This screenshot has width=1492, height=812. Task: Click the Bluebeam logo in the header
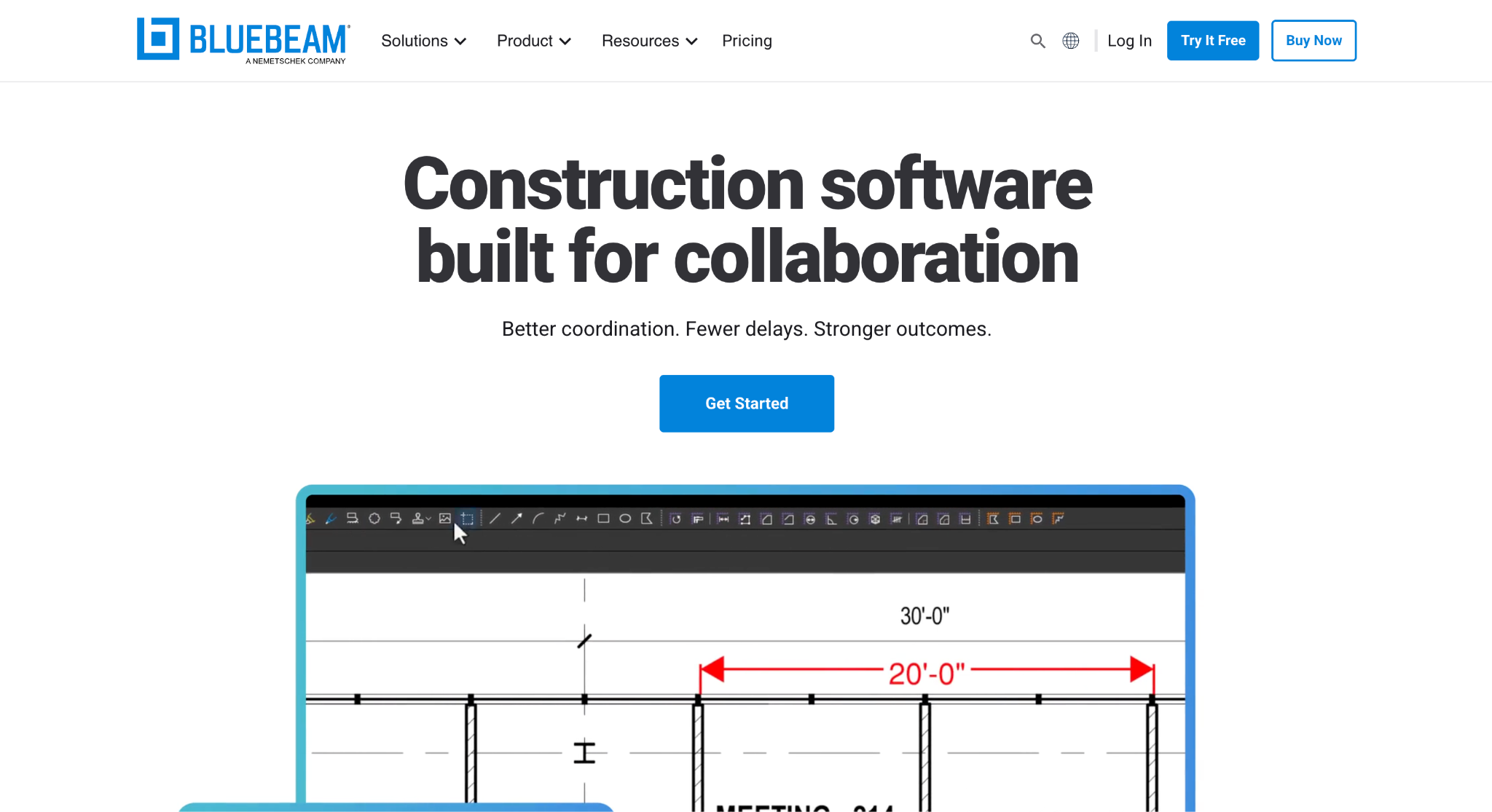[x=243, y=41]
